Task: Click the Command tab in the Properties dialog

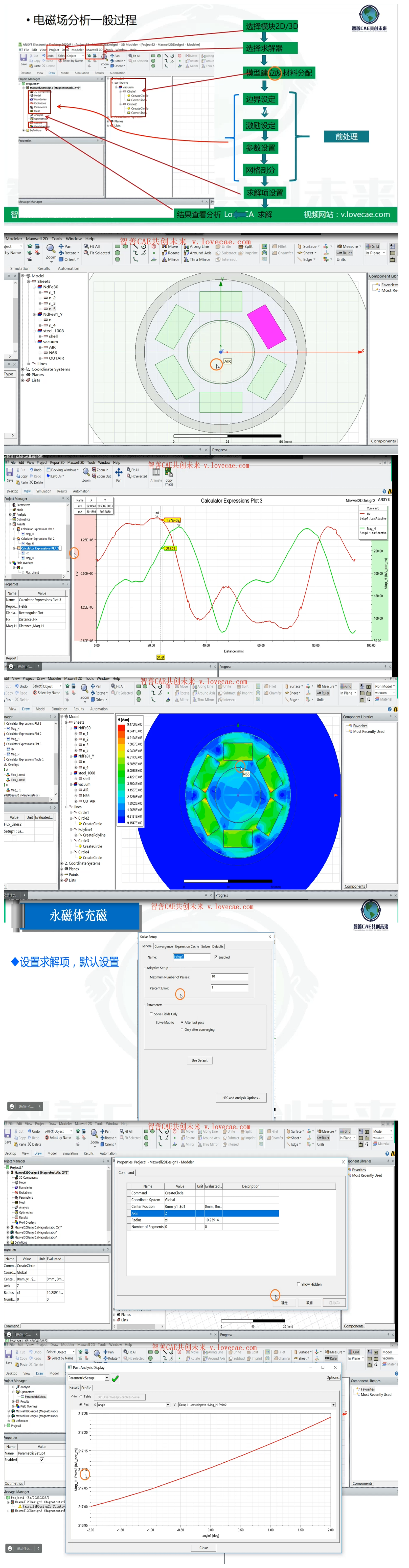Action: [x=127, y=1172]
